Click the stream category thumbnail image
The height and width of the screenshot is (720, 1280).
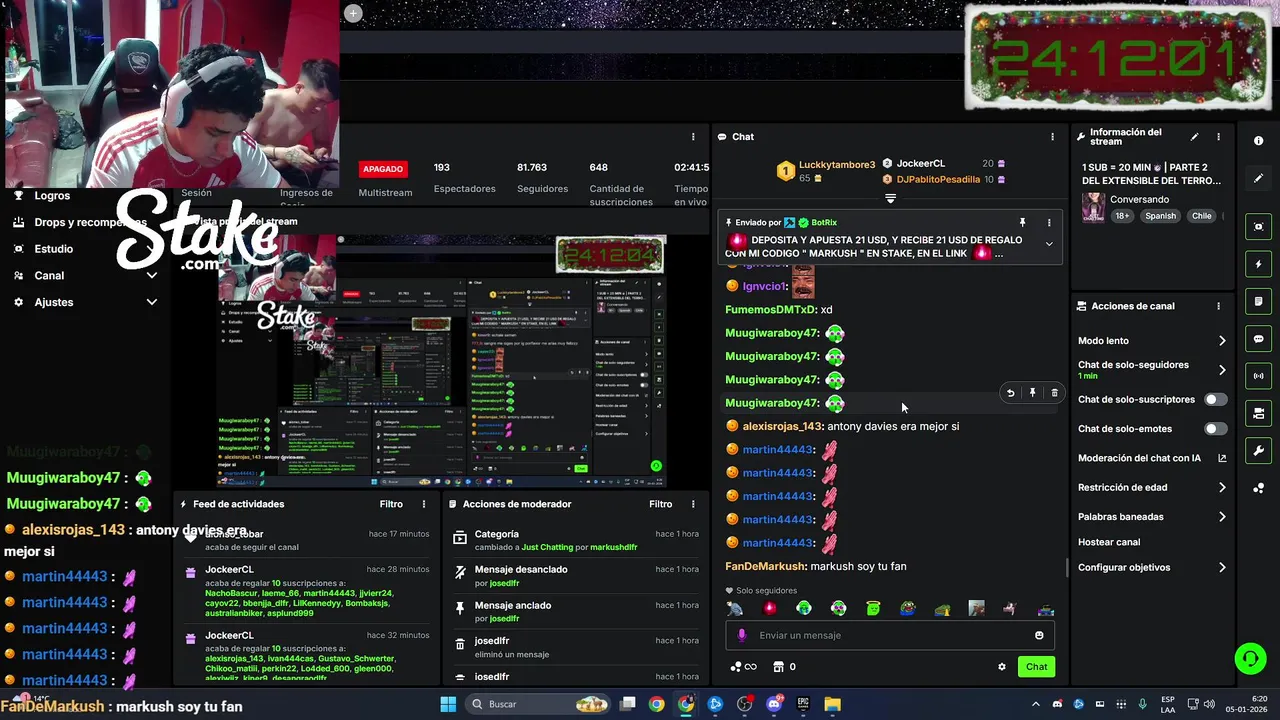(x=1093, y=208)
